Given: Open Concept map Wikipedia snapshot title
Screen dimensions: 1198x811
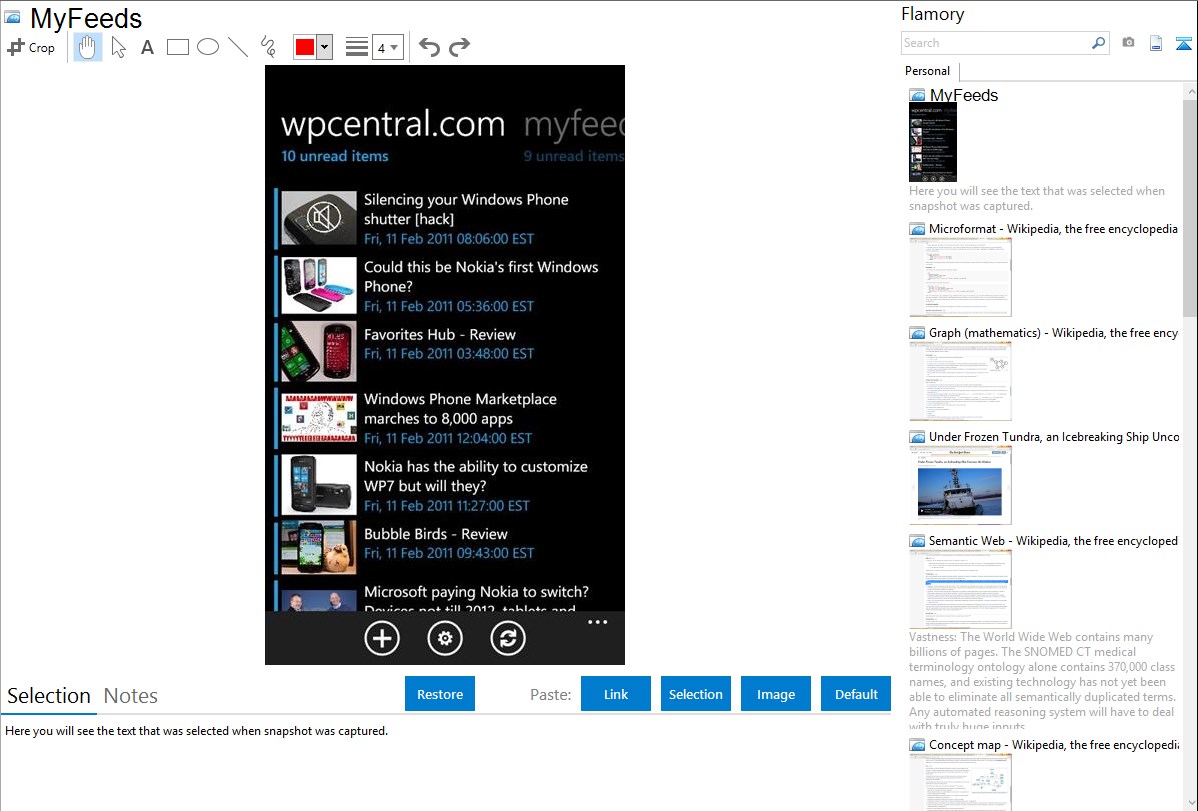Looking at the screenshot, I should [x=1054, y=744].
